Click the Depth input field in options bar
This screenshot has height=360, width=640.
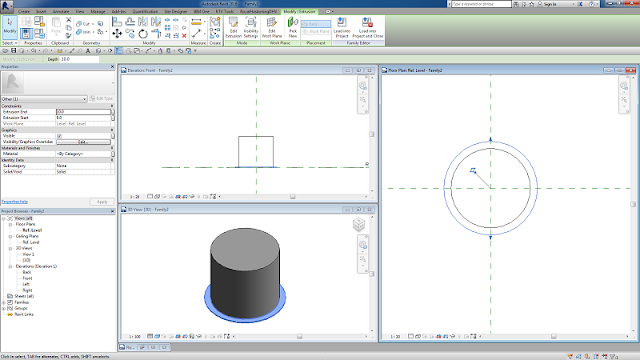point(80,59)
